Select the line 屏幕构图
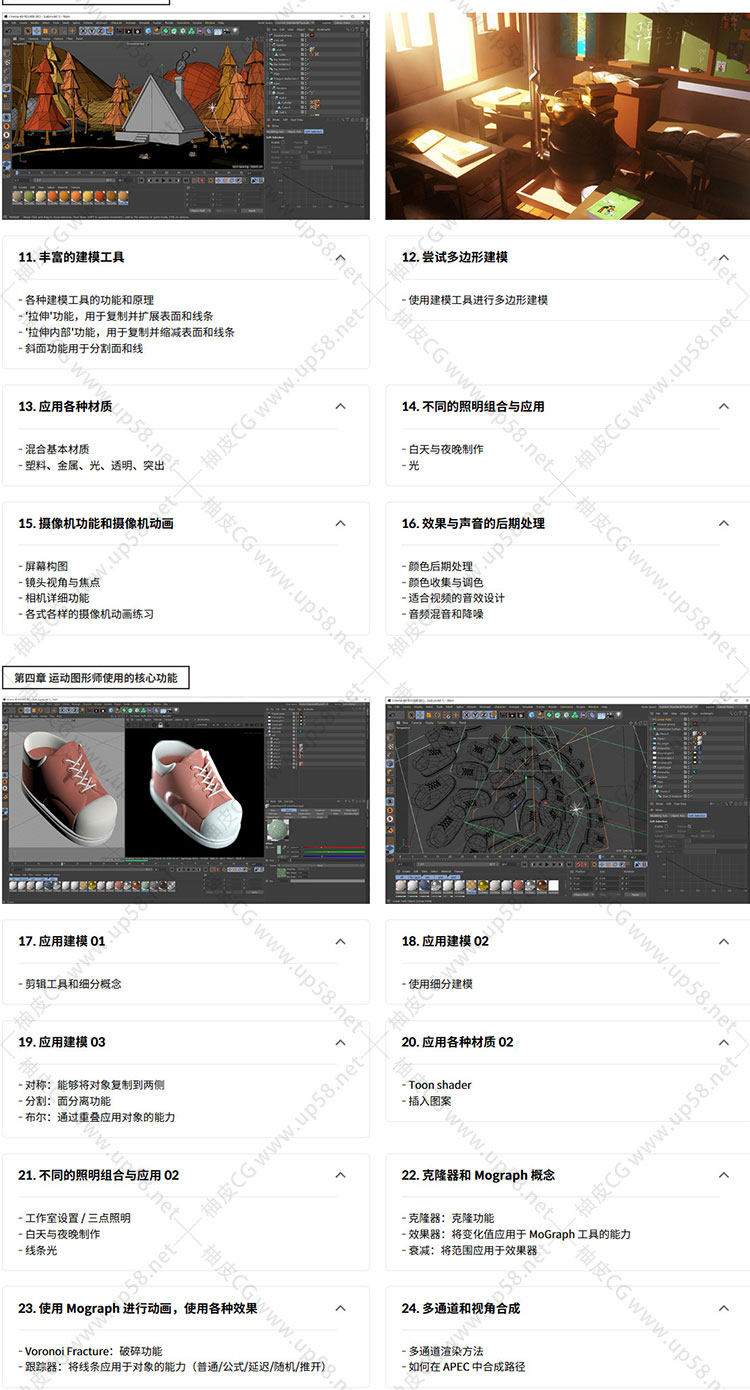The width and height of the screenshot is (750, 1390). (43, 566)
